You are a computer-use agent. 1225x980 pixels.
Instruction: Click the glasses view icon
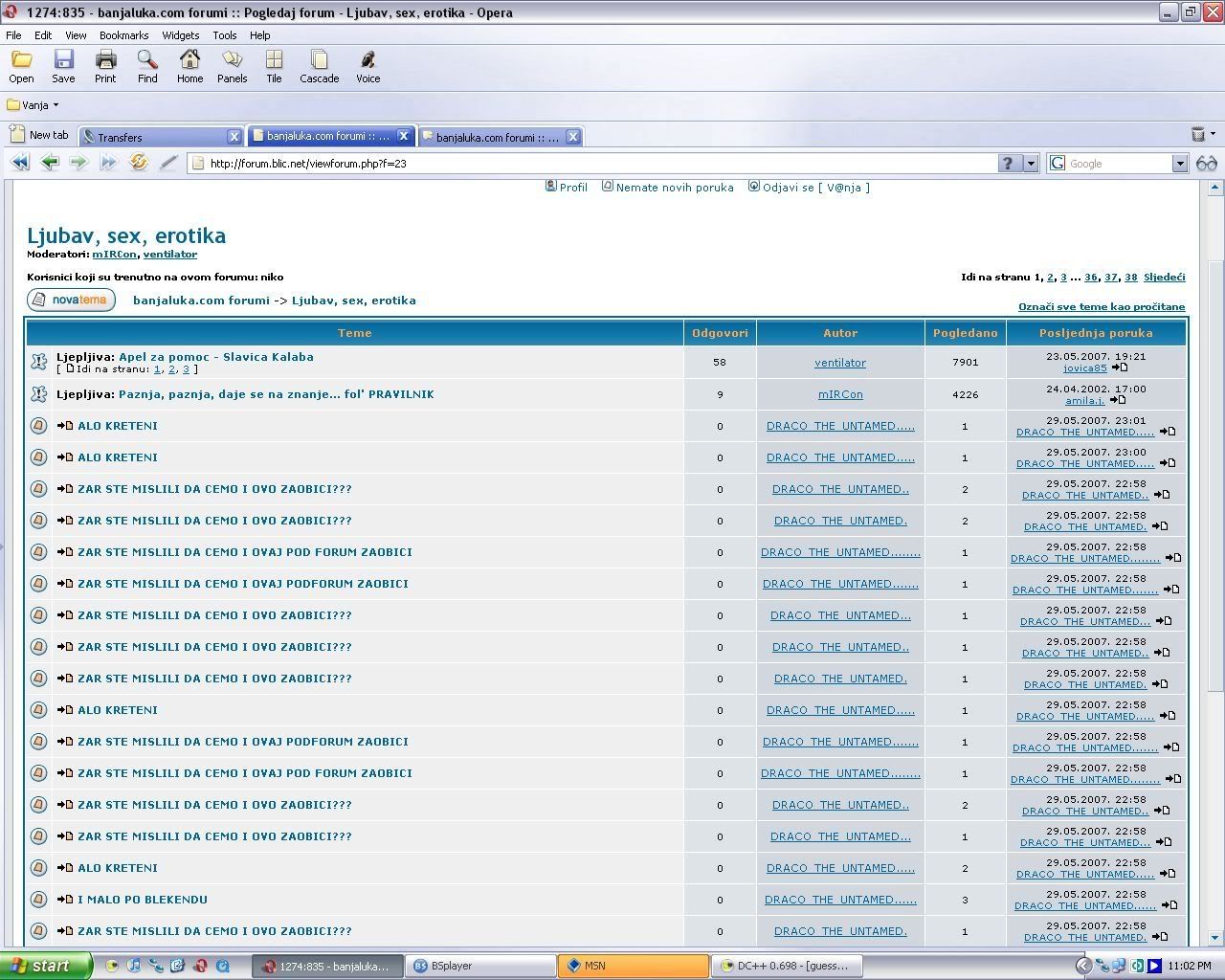coord(1207,164)
